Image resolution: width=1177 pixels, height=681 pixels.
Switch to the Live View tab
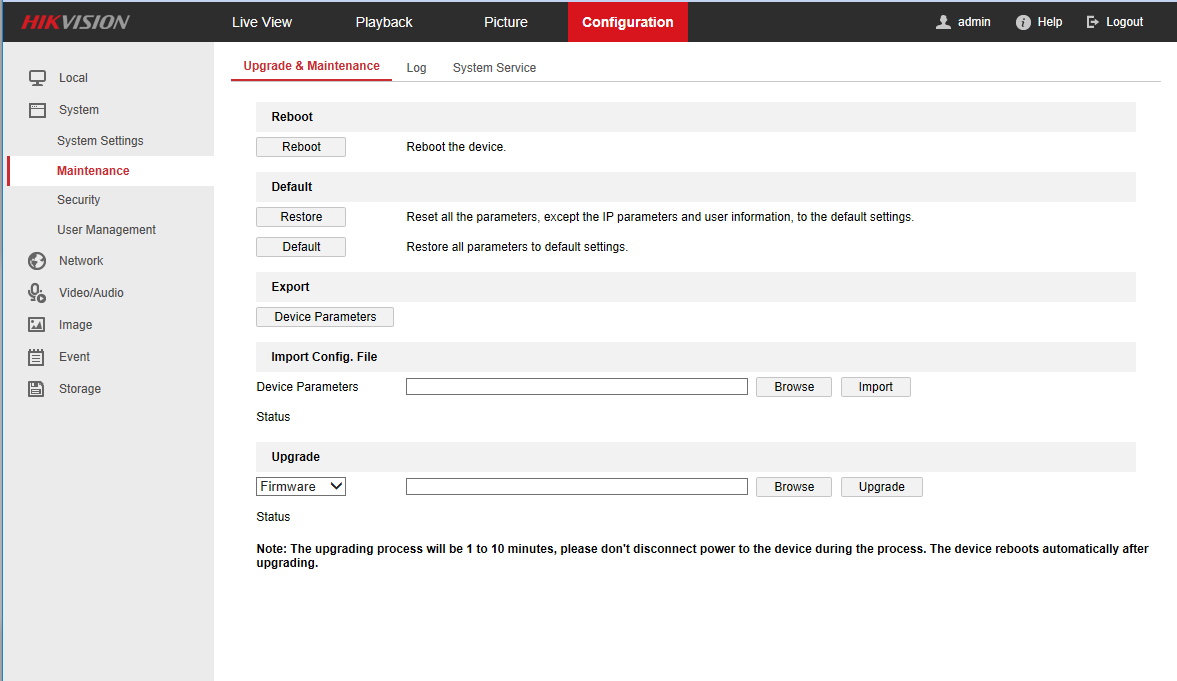click(x=261, y=21)
